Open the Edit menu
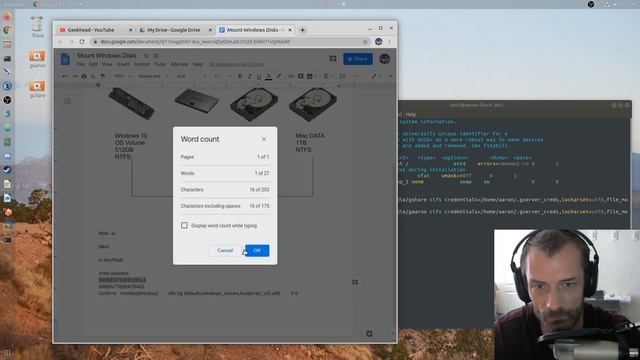Screen dimensions: 640x360 pos(93,64)
